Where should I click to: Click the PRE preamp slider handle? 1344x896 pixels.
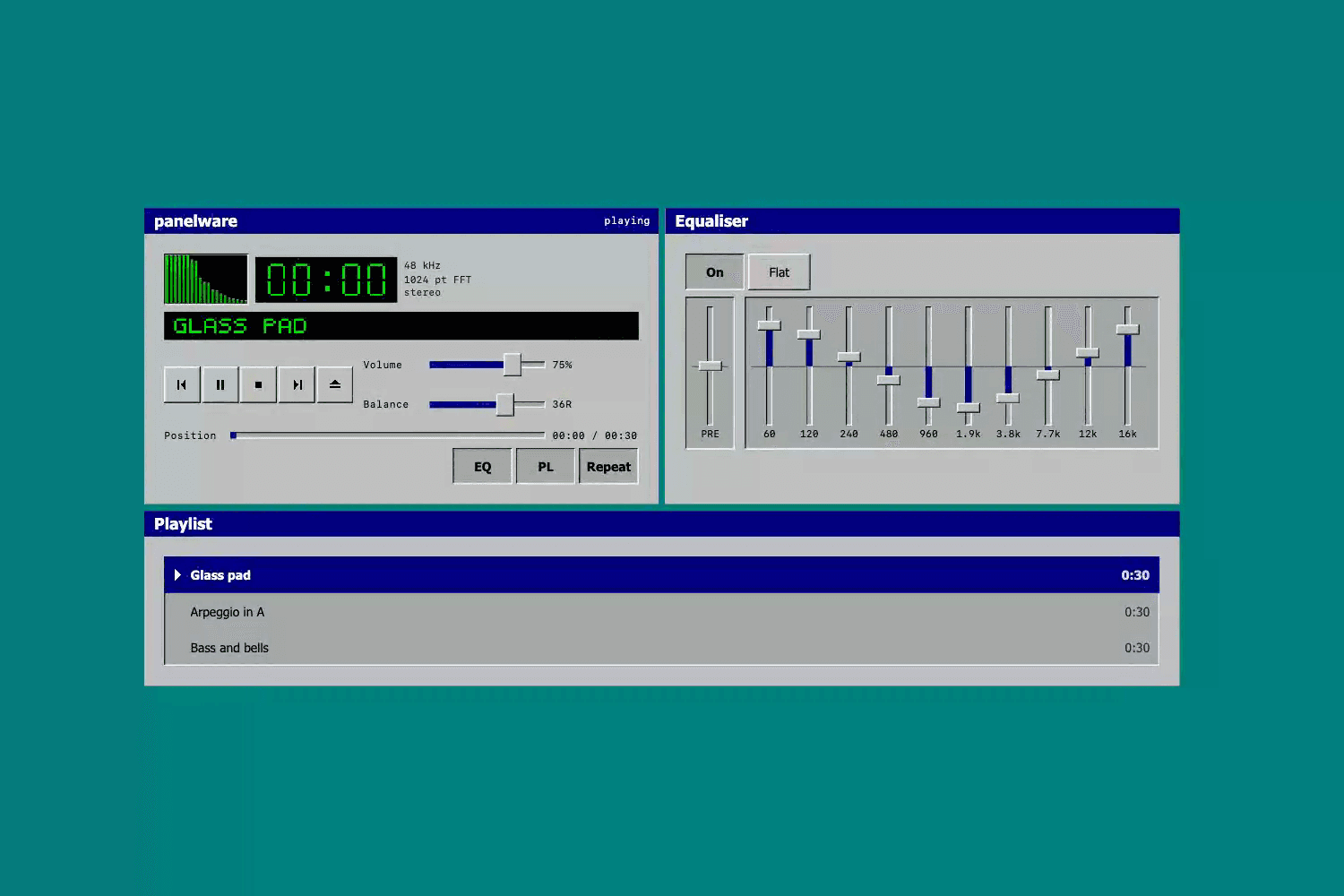(x=710, y=366)
